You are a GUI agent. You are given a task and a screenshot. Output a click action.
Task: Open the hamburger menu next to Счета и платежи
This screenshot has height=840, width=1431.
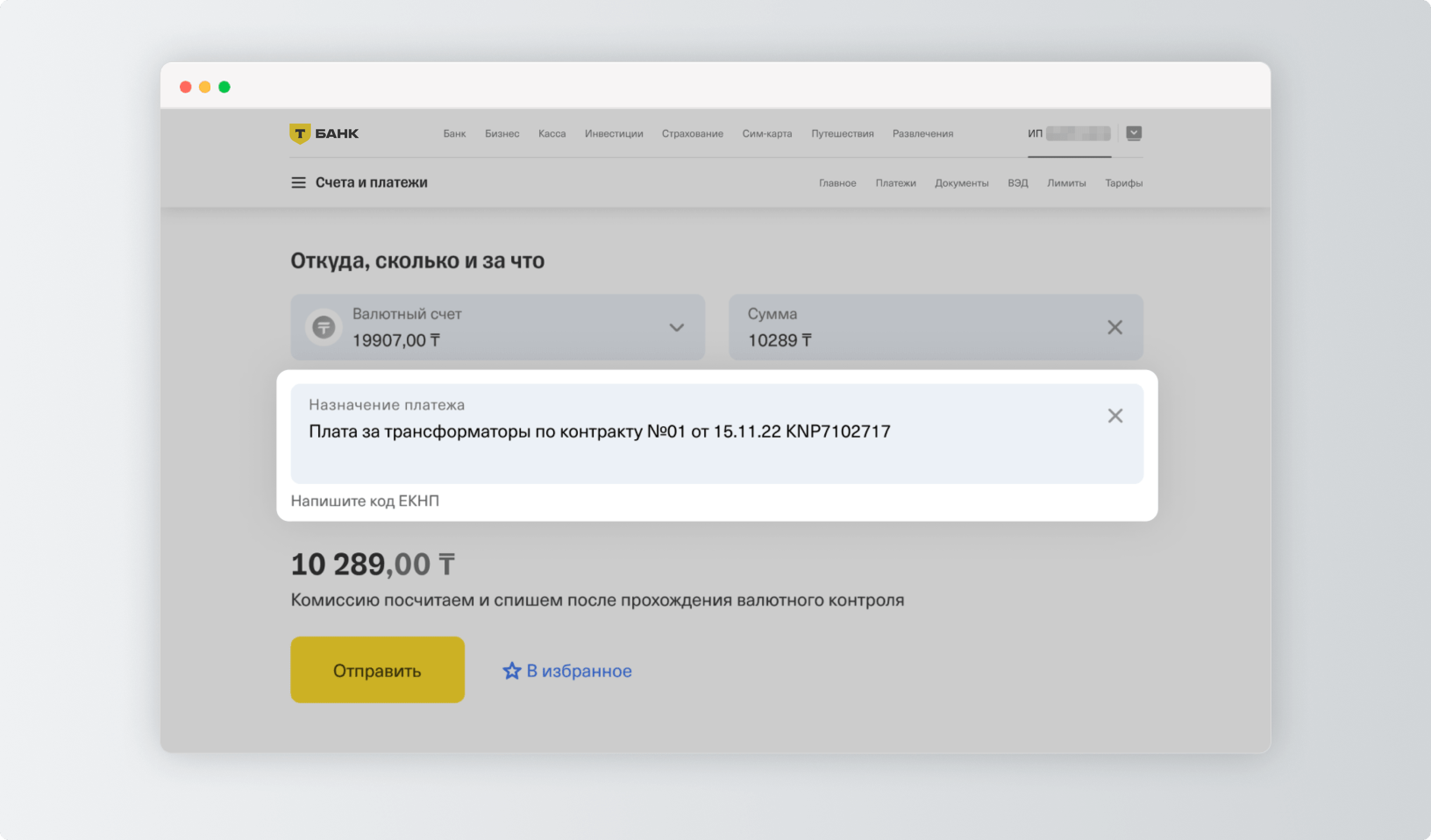coord(298,183)
